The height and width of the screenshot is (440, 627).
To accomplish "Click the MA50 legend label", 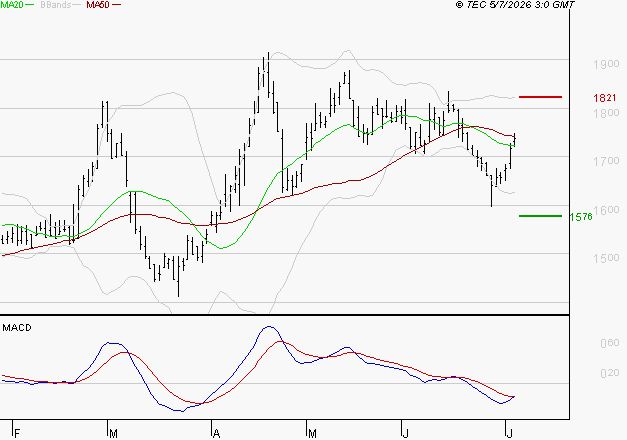I will click(x=98, y=5).
